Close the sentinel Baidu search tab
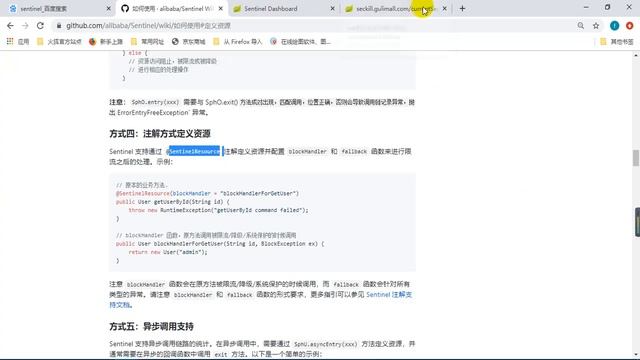 (109, 9)
